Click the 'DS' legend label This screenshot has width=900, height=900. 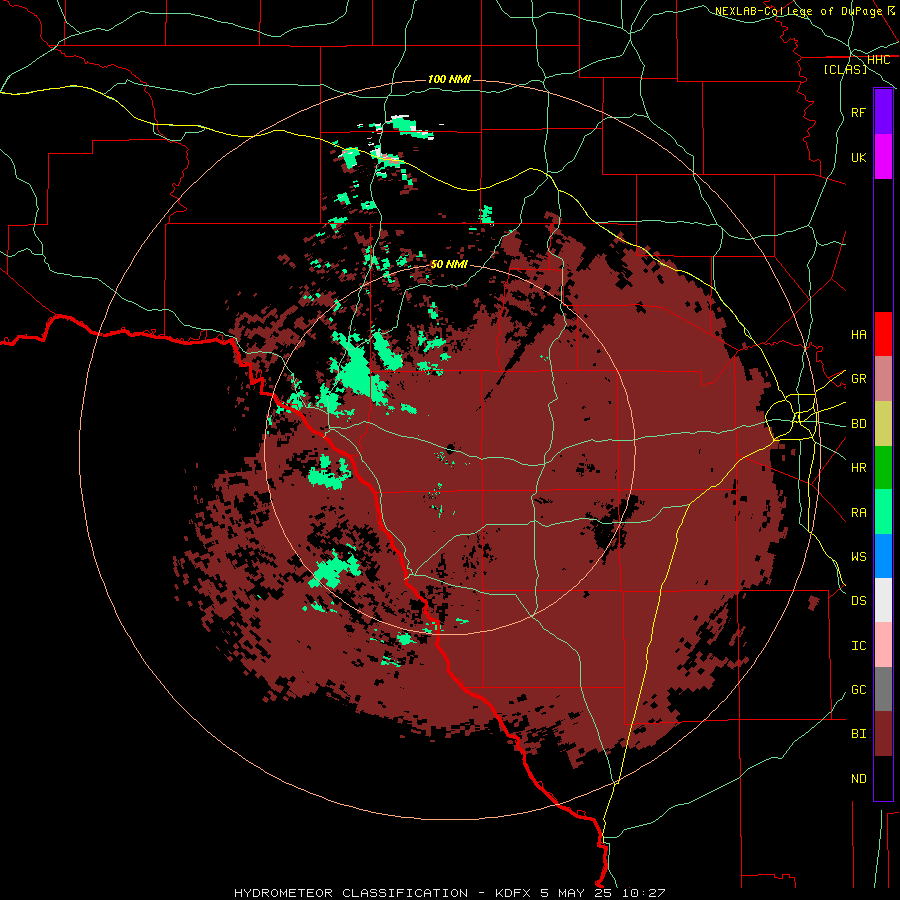858,600
